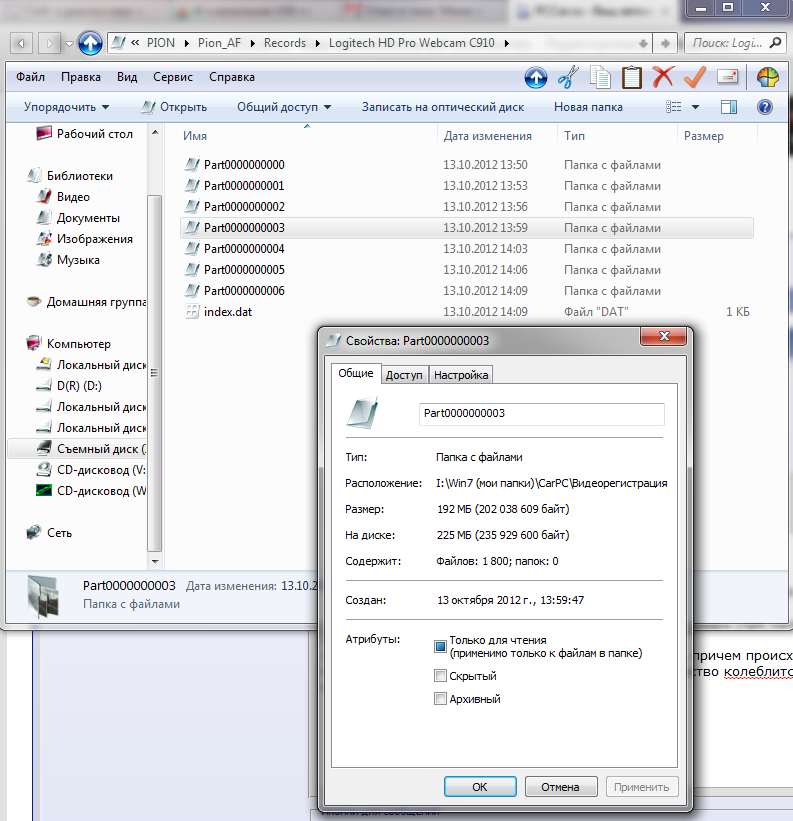This screenshot has height=821, width=793.
Task: Select the Part0000000005 folder
Action: coord(244,270)
